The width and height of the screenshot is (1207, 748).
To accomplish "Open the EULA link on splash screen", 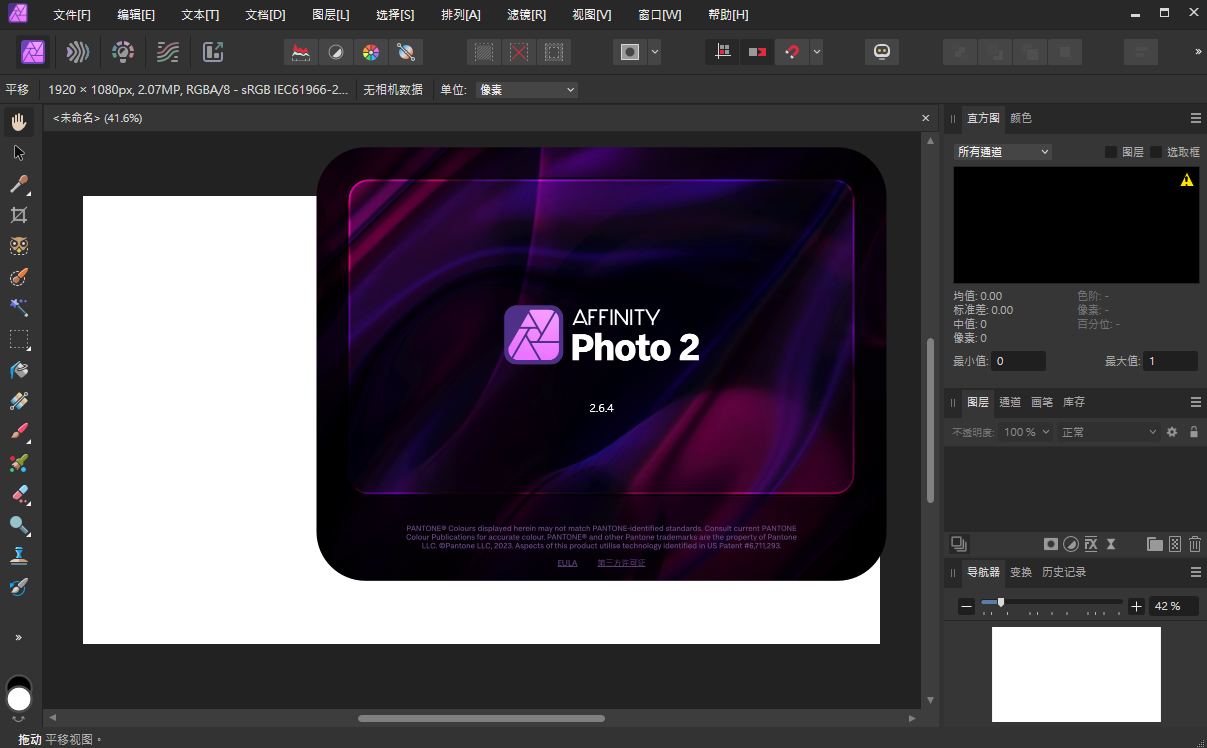I will 567,563.
